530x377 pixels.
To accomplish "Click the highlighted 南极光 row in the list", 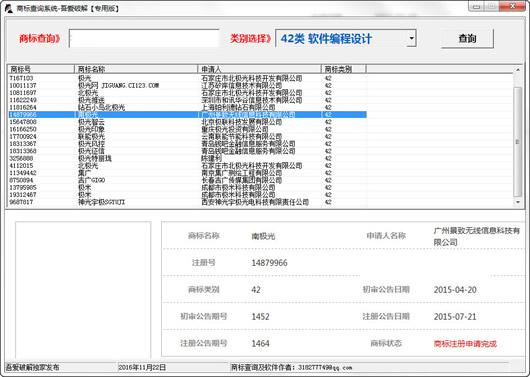I will pyautogui.click(x=187, y=115).
